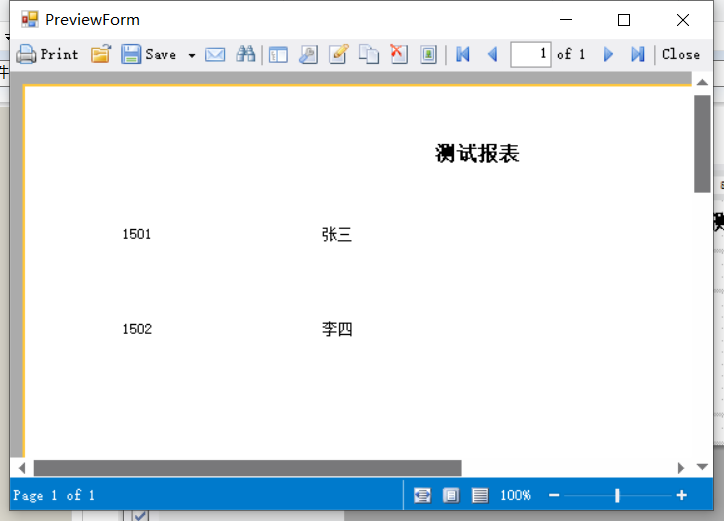Switch to page width view mode
Viewport: 724px width, 521px height.
[423, 495]
